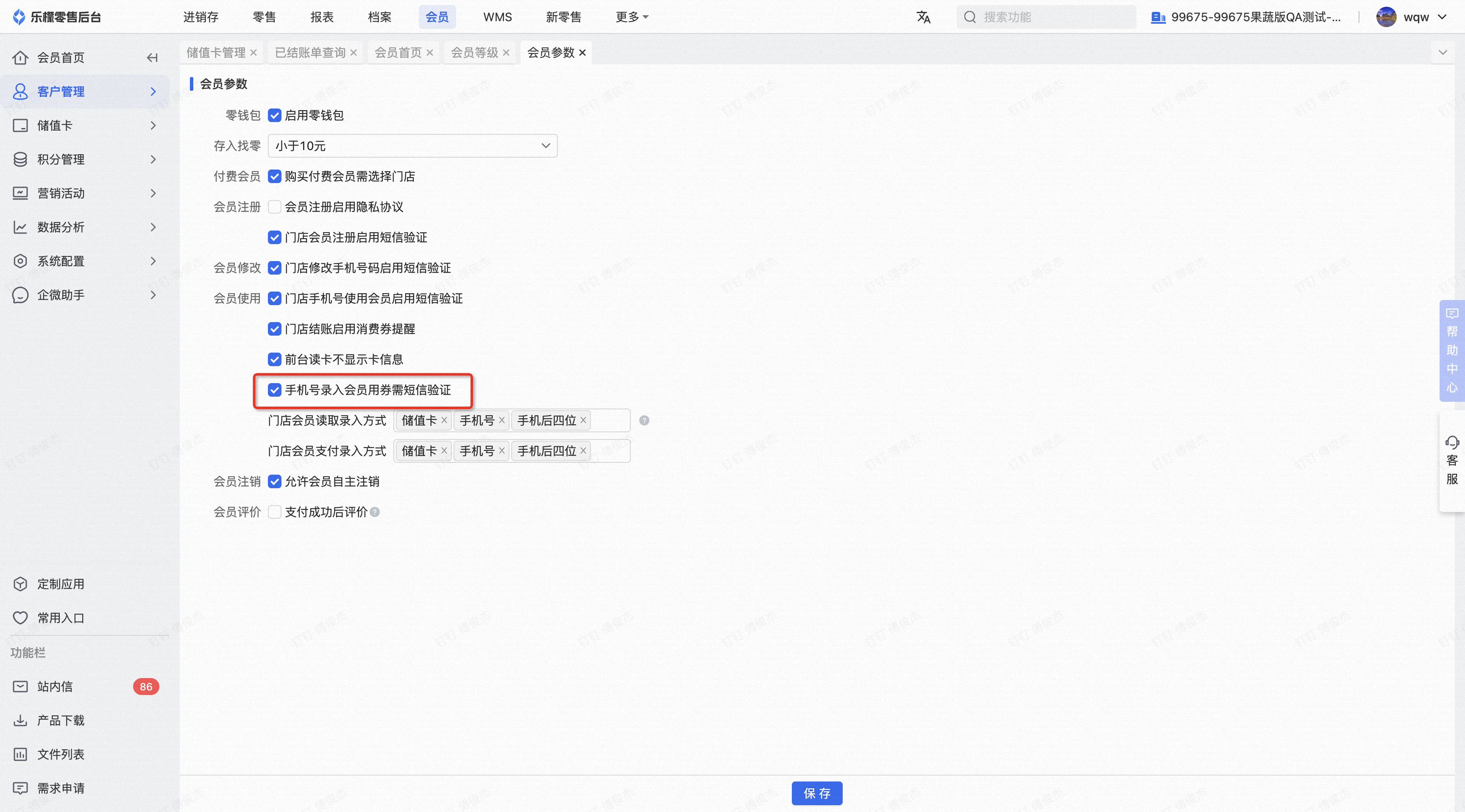Switch to the 会员首页 tab
The height and width of the screenshot is (812, 1465).
398,53
